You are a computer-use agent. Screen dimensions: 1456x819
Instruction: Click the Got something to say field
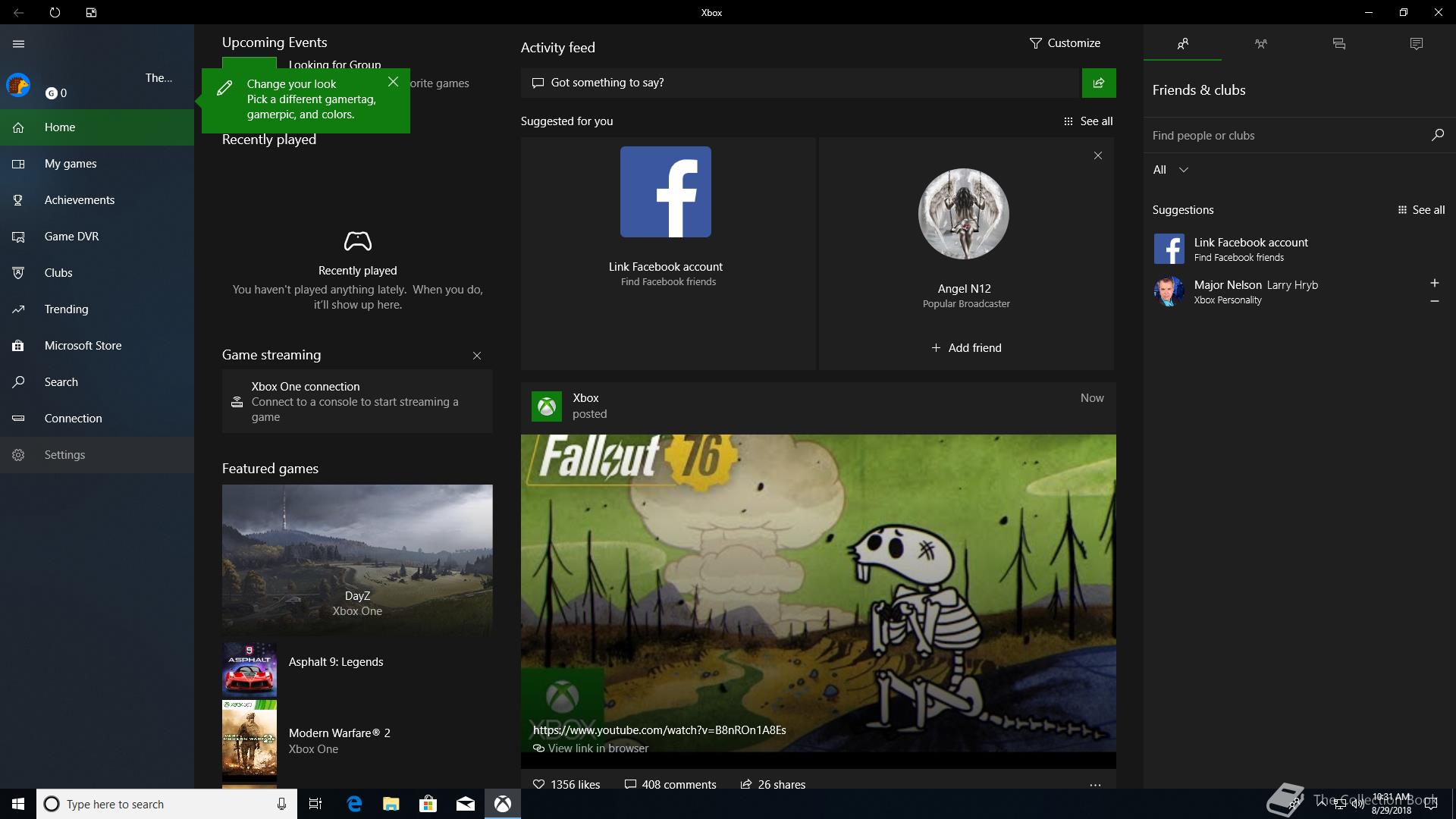(x=800, y=83)
